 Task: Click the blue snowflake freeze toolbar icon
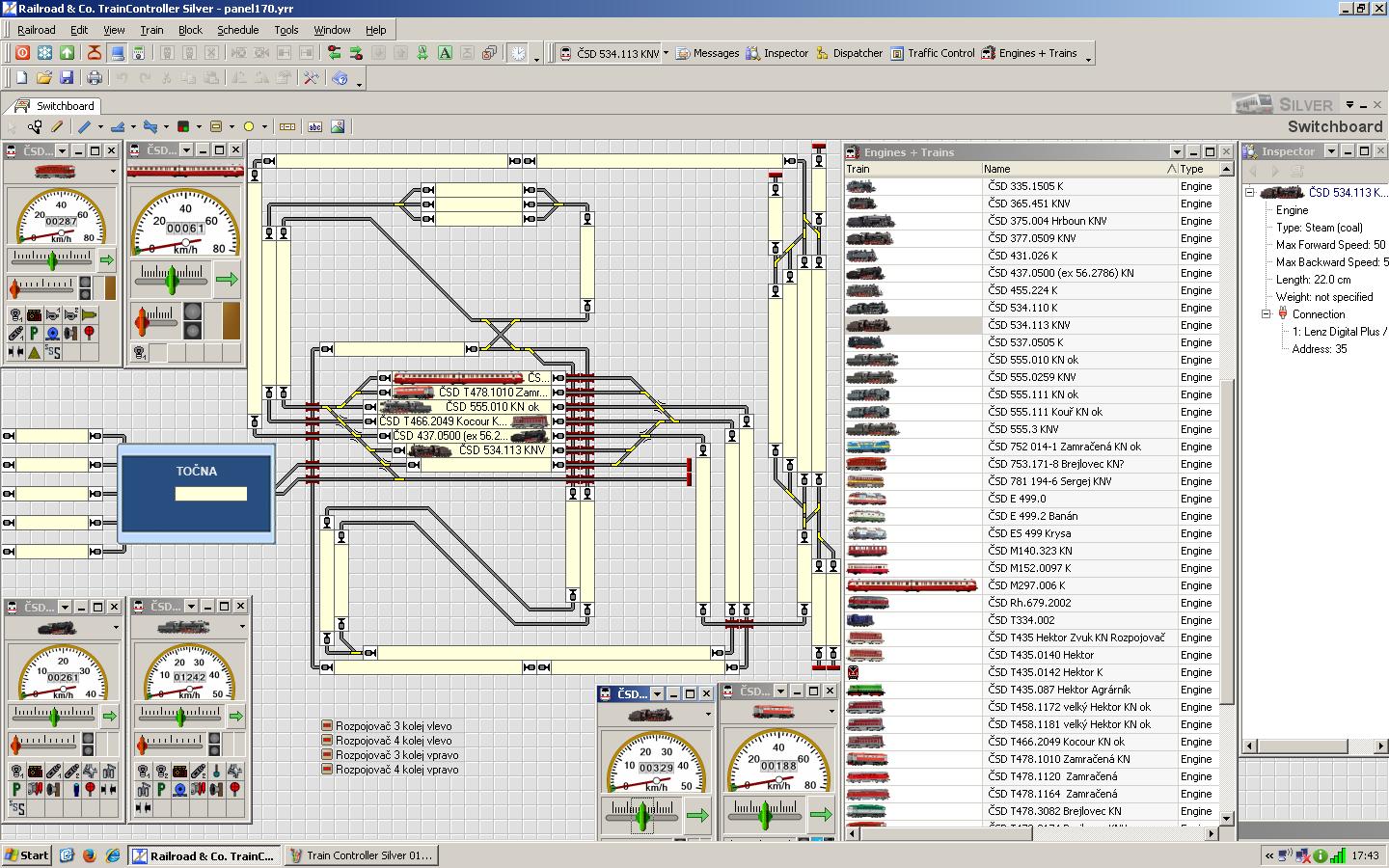click(44, 53)
